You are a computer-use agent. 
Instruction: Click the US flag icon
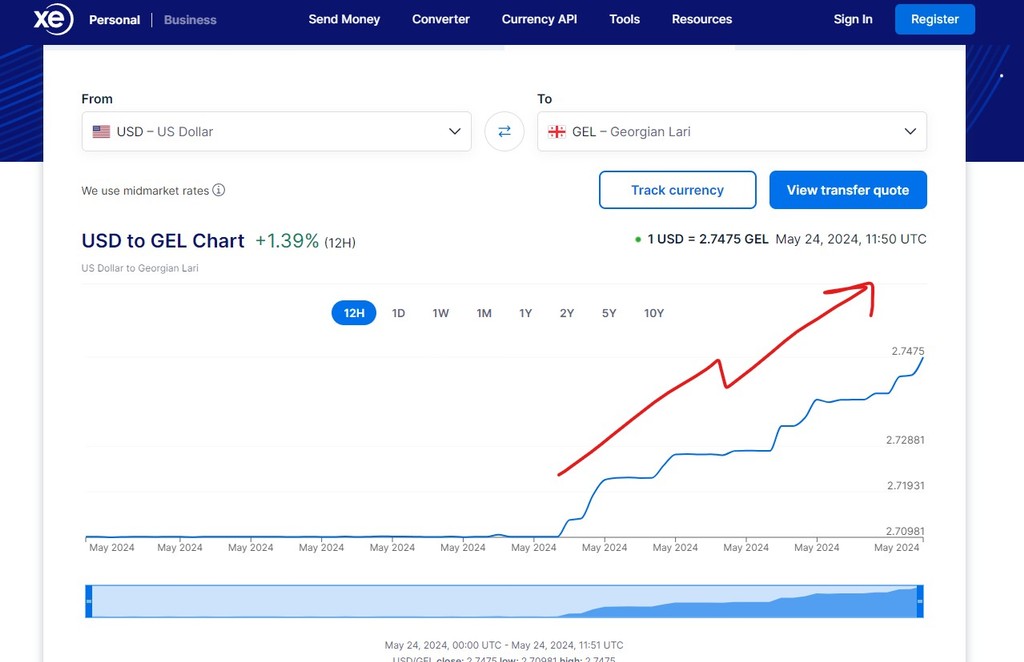point(101,131)
